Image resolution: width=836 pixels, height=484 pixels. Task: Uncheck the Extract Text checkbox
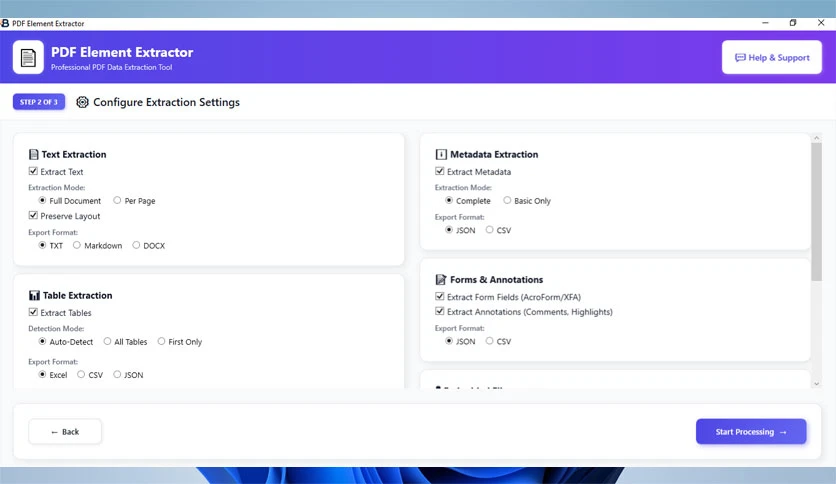pyautogui.click(x=33, y=171)
